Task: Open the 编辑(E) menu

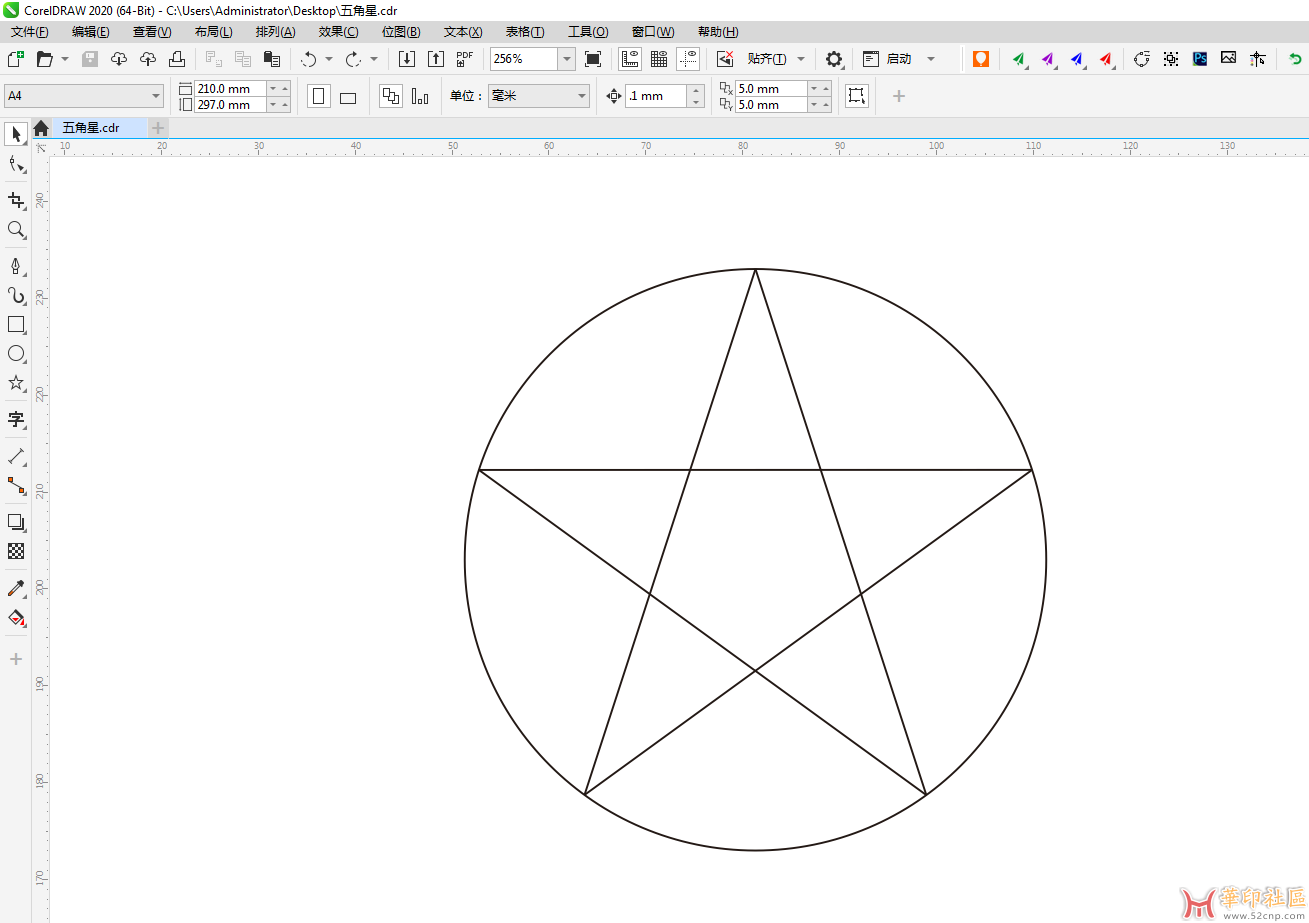Action: 91,32
